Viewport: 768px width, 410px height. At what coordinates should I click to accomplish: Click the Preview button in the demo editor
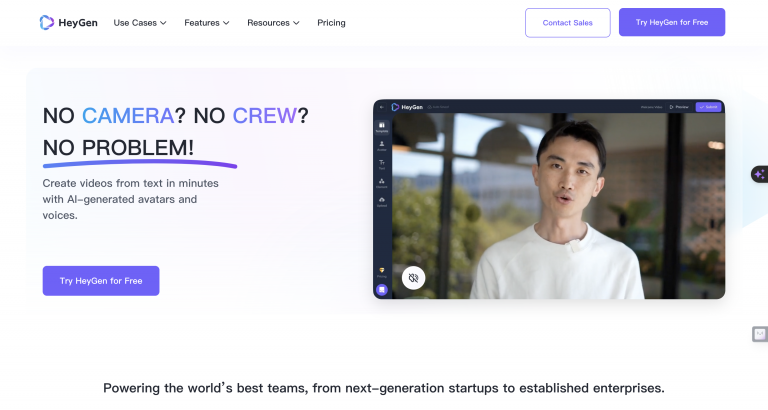tap(679, 107)
